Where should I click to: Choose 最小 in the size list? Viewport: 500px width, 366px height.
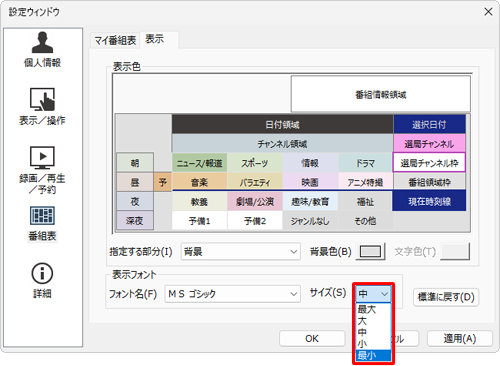373,355
